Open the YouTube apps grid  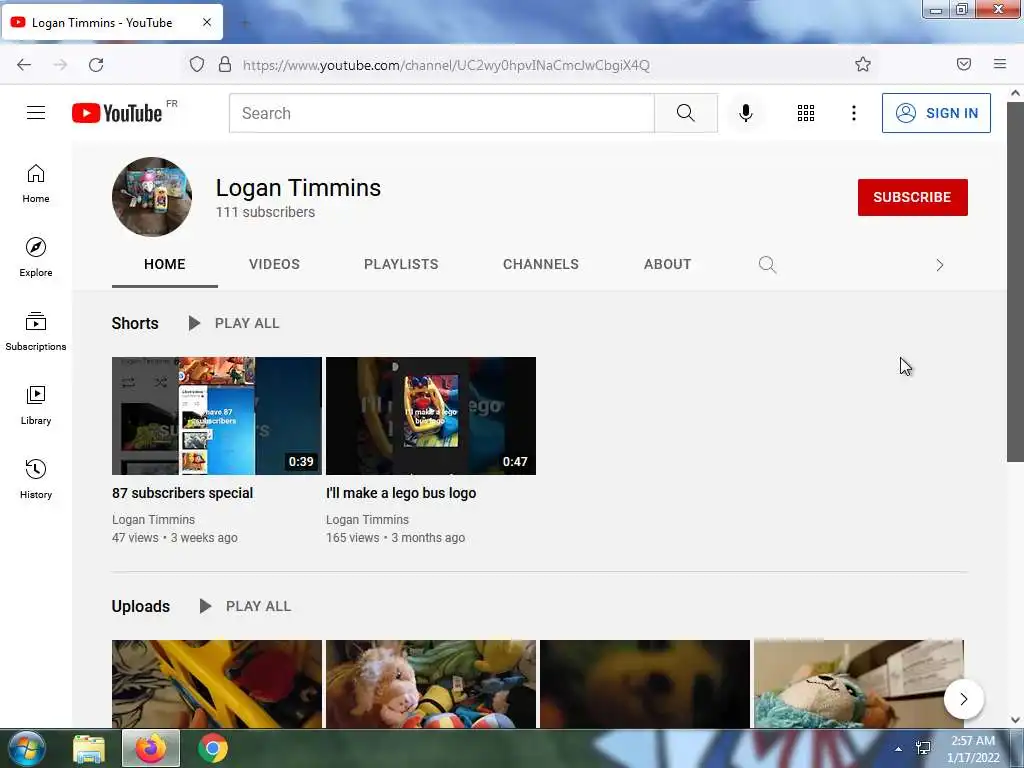point(806,113)
